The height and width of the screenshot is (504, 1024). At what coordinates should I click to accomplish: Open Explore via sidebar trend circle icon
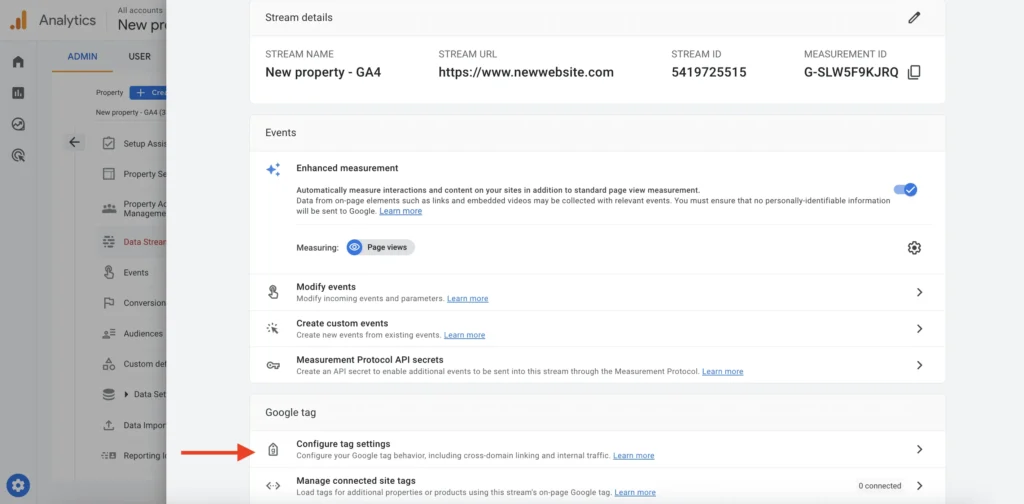[18, 124]
